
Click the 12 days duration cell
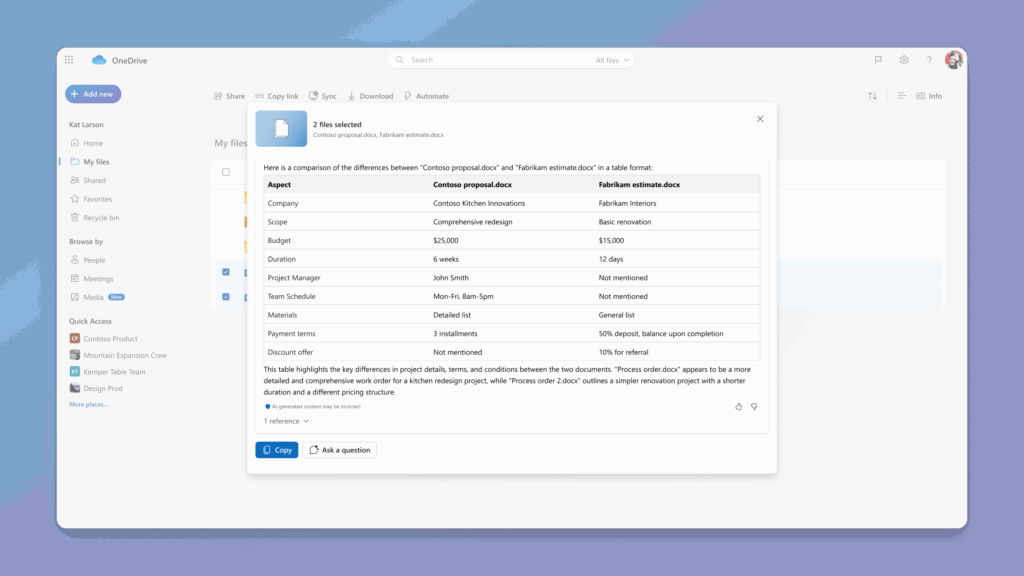[611, 259]
